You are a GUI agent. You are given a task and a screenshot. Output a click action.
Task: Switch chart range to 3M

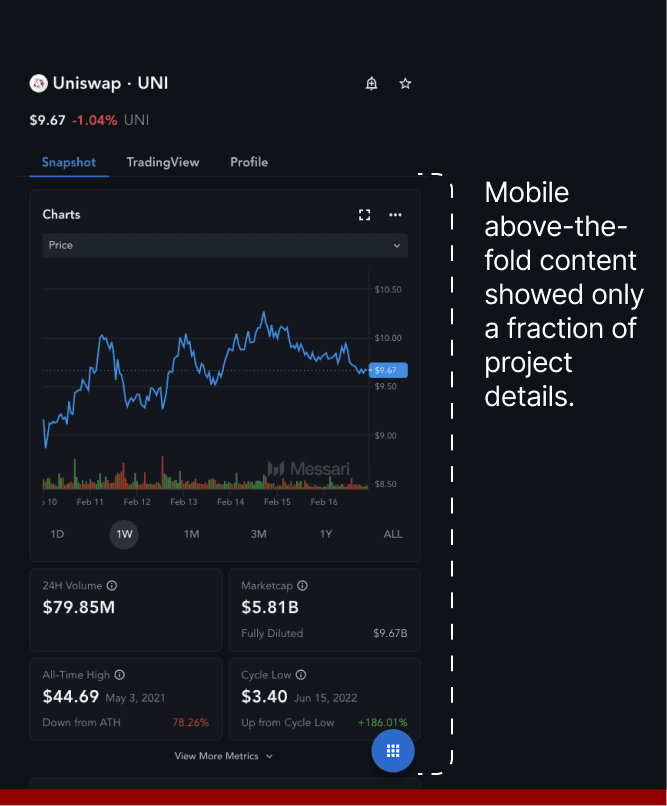click(x=258, y=534)
